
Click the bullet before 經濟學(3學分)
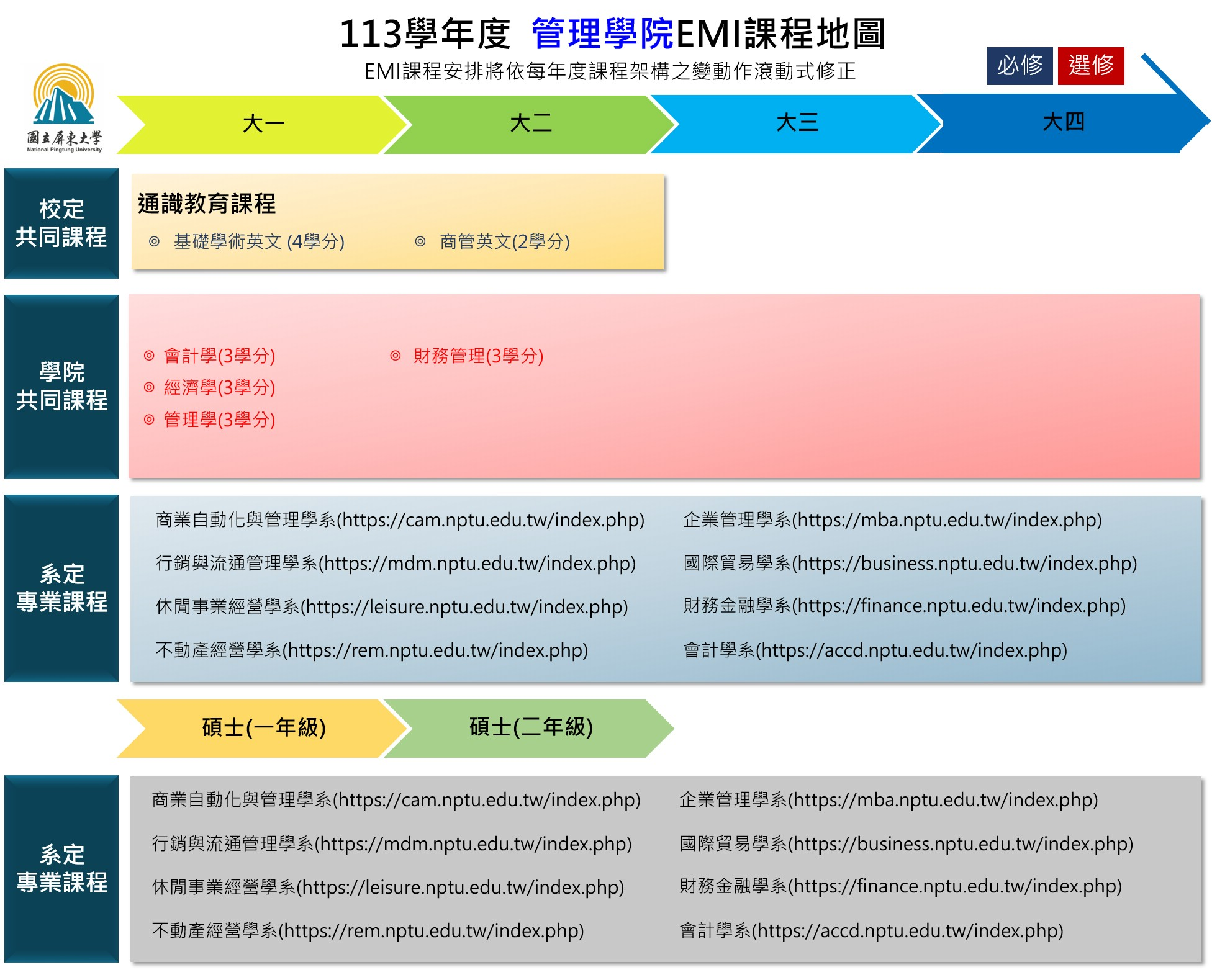coord(149,387)
